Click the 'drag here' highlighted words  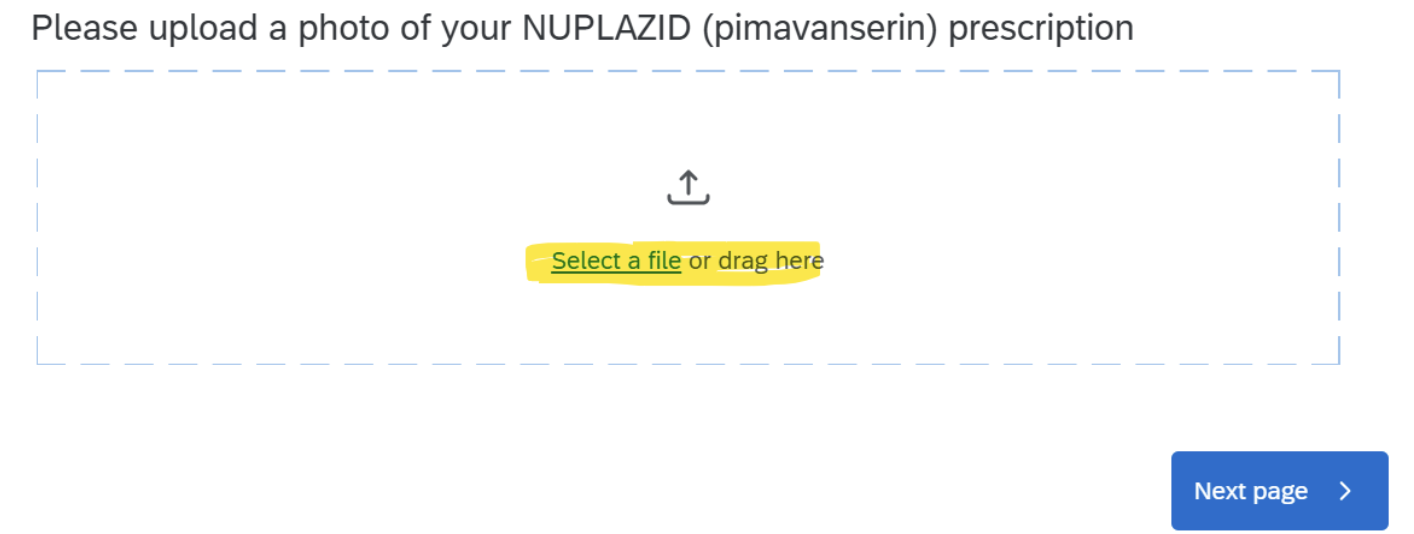pyautogui.click(x=771, y=261)
